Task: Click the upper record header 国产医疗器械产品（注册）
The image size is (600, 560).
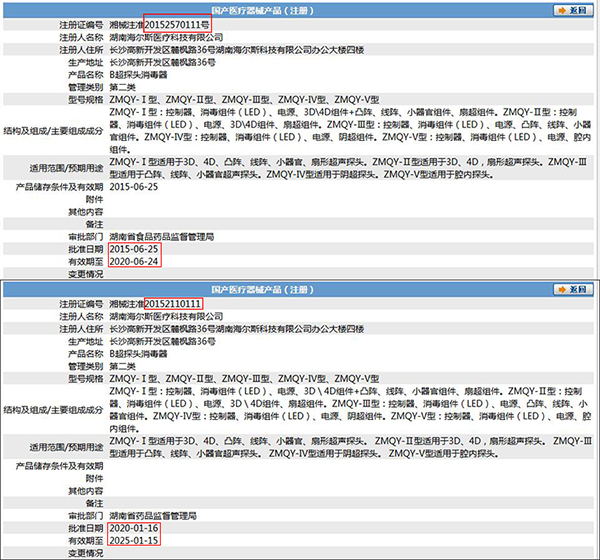Action: tap(301, 7)
